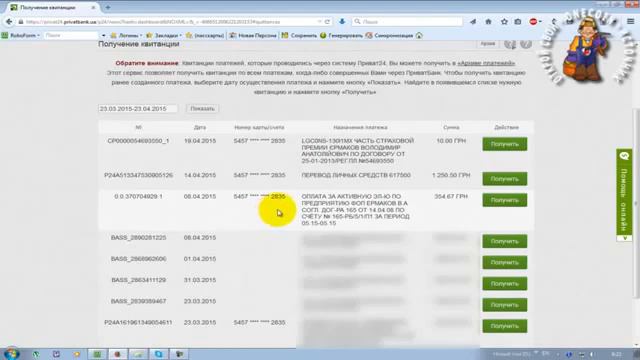The width and height of the screenshot is (640, 360).
Task: Click the camera screenshot icon in the toolbar
Action: [x=518, y=22]
